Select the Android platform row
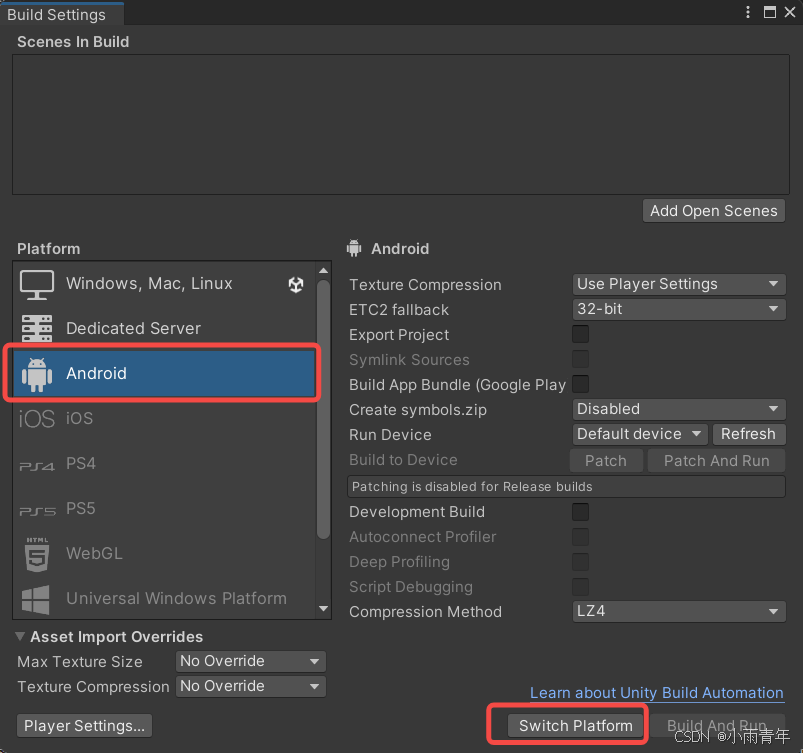Image resolution: width=803 pixels, height=753 pixels. pyautogui.click(x=164, y=373)
